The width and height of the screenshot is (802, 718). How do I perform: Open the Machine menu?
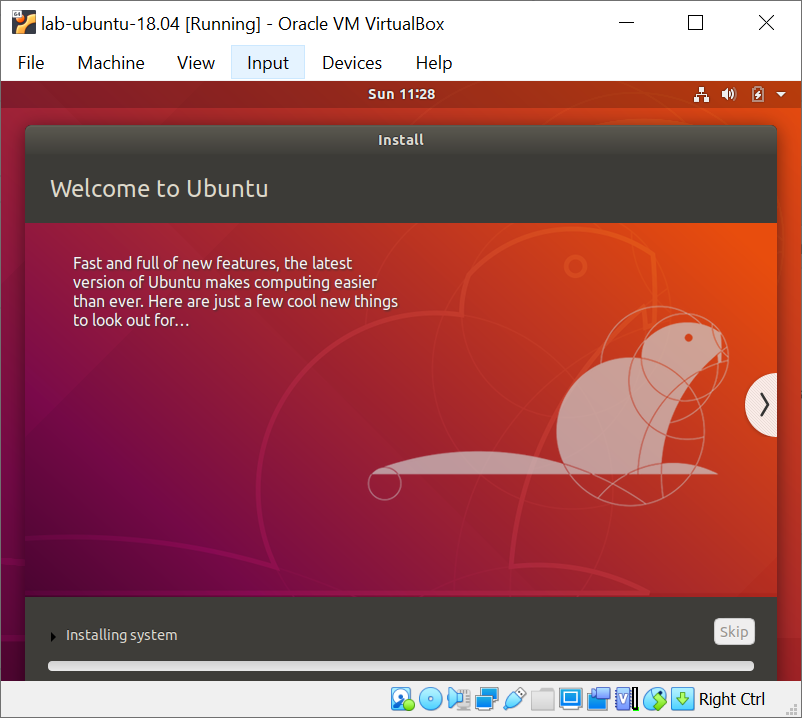(x=111, y=63)
